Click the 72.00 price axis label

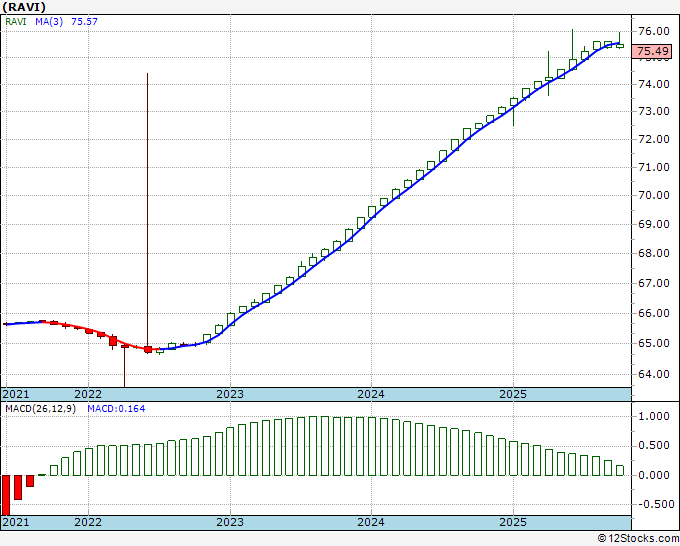[x=654, y=139]
